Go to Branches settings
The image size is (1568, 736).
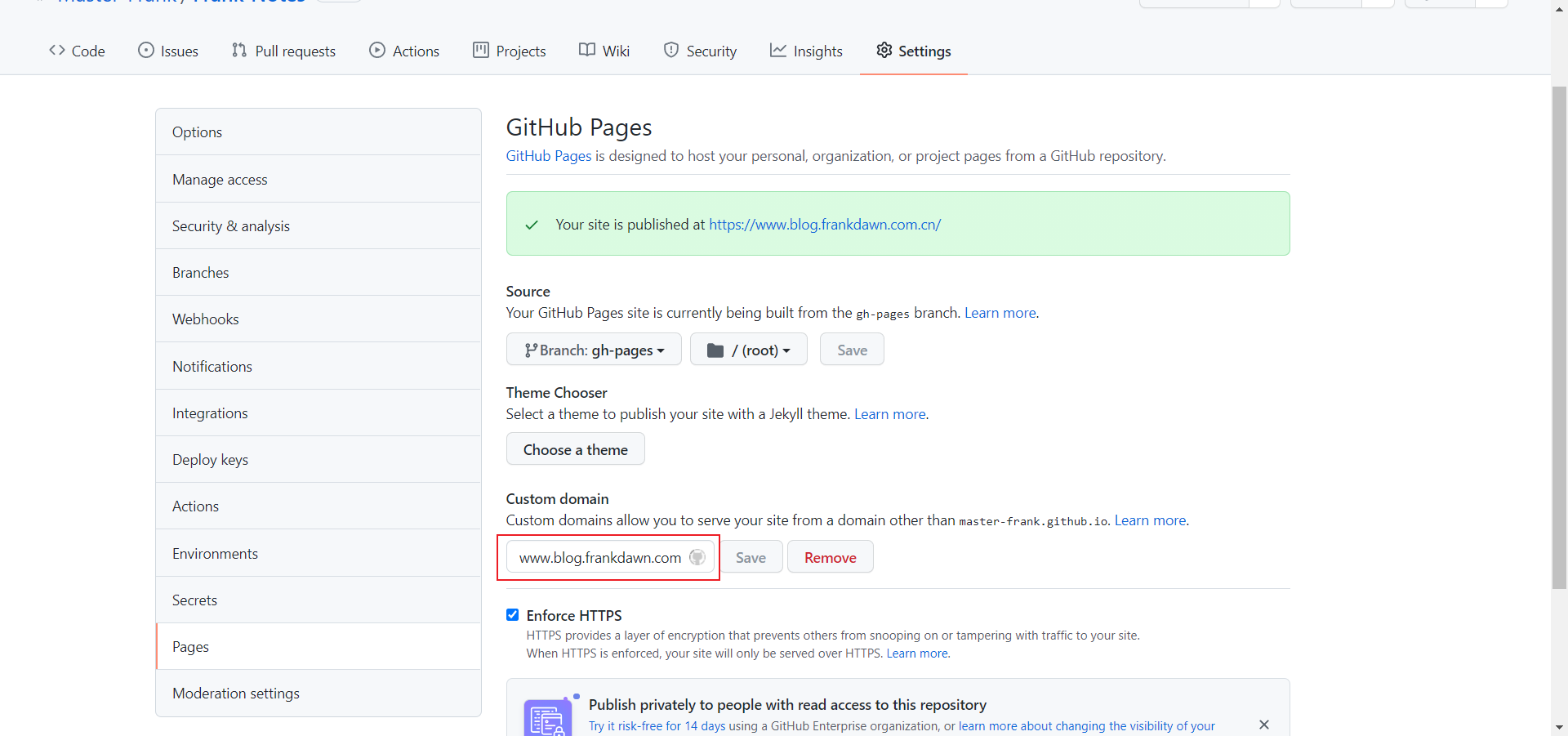pyautogui.click(x=318, y=272)
